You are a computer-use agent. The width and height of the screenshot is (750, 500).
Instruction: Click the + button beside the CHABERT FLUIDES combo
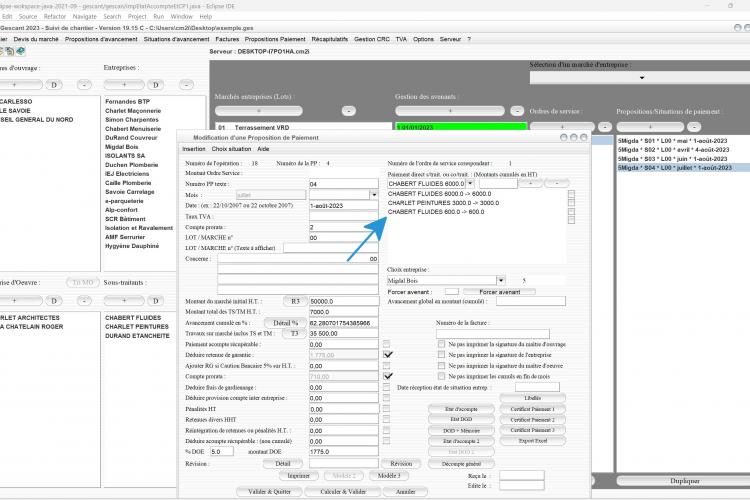pyautogui.click(x=530, y=183)
